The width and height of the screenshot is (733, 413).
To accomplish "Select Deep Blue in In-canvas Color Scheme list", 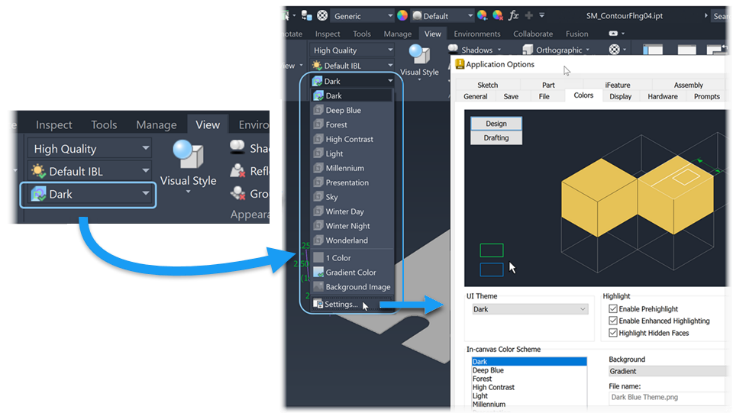I will point(529,370).
